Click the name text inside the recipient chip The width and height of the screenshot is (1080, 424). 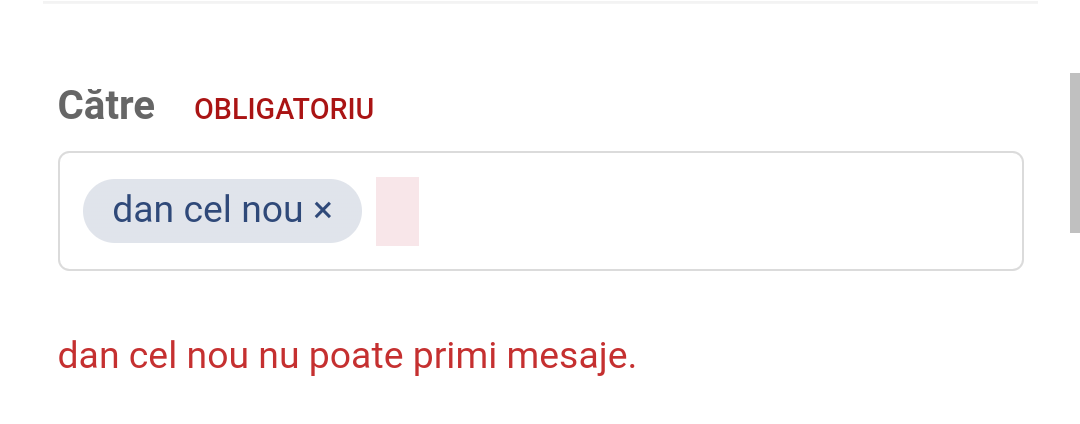(x=207, y=211)
